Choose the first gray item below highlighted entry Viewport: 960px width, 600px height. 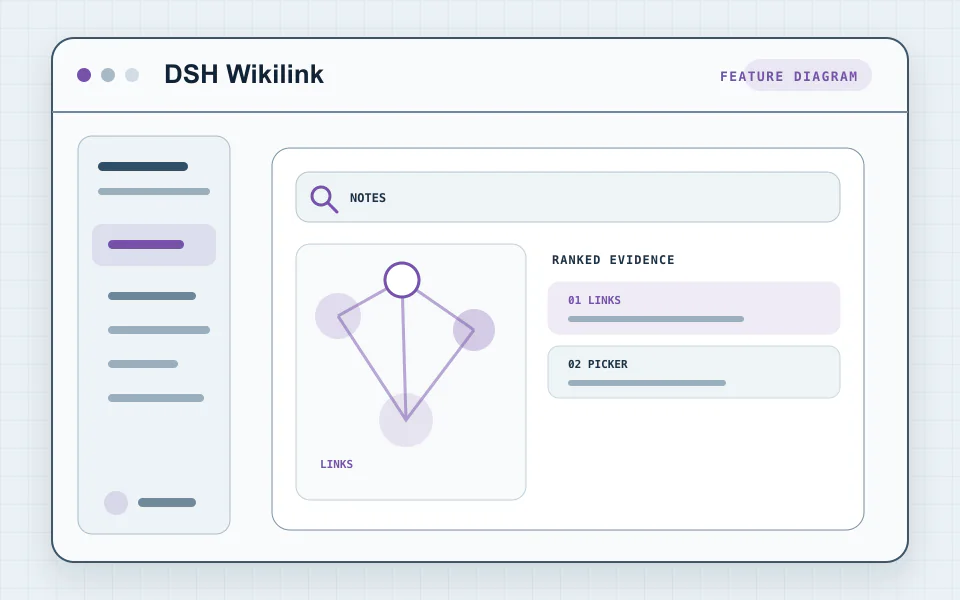pos(152,296)
